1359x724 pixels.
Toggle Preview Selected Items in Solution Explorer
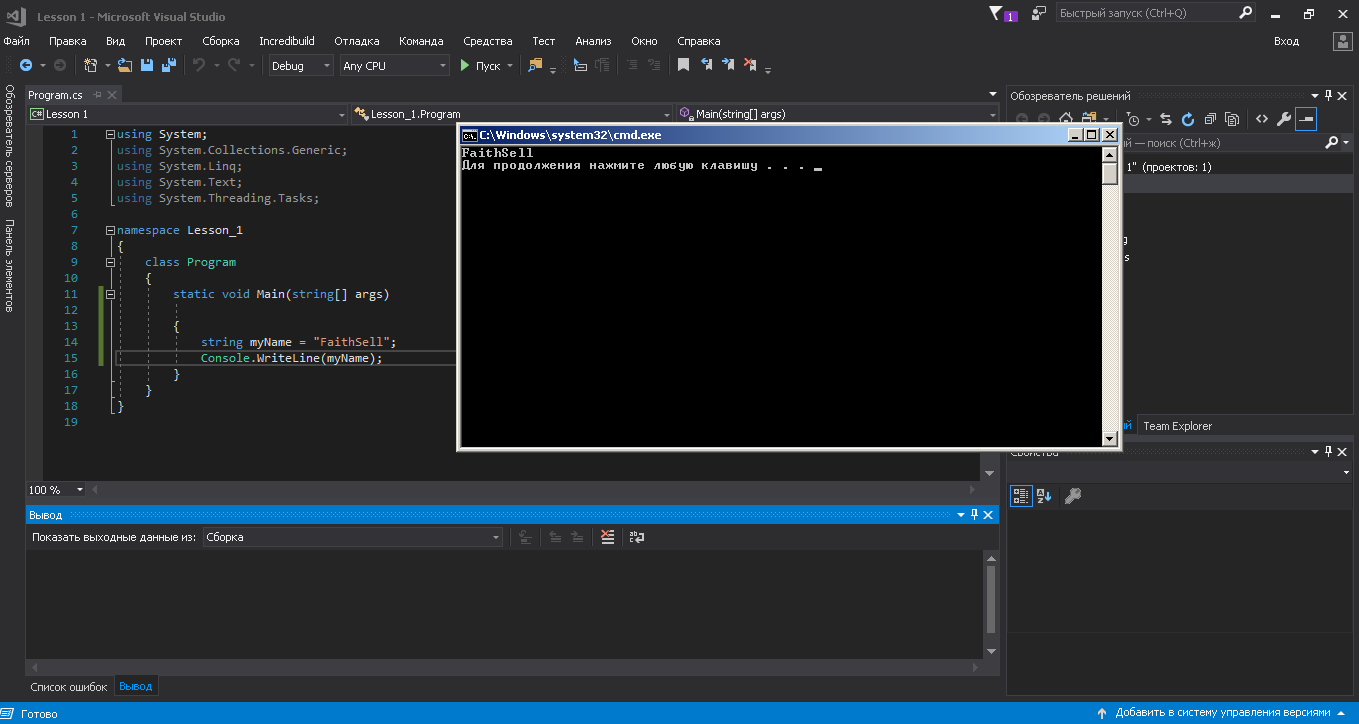tap(1306, 119)
